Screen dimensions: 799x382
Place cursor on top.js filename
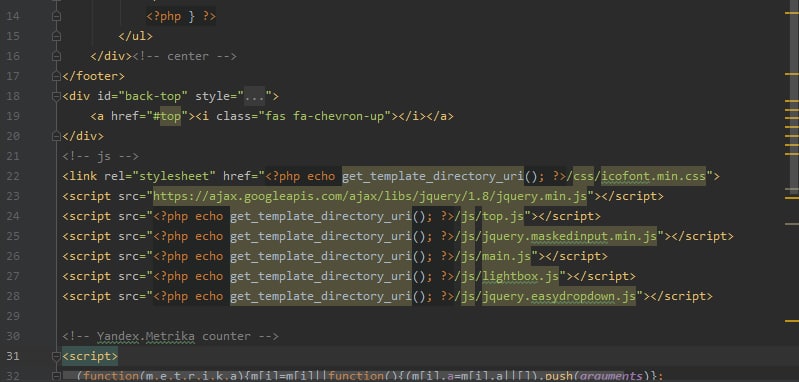point(503,216)
